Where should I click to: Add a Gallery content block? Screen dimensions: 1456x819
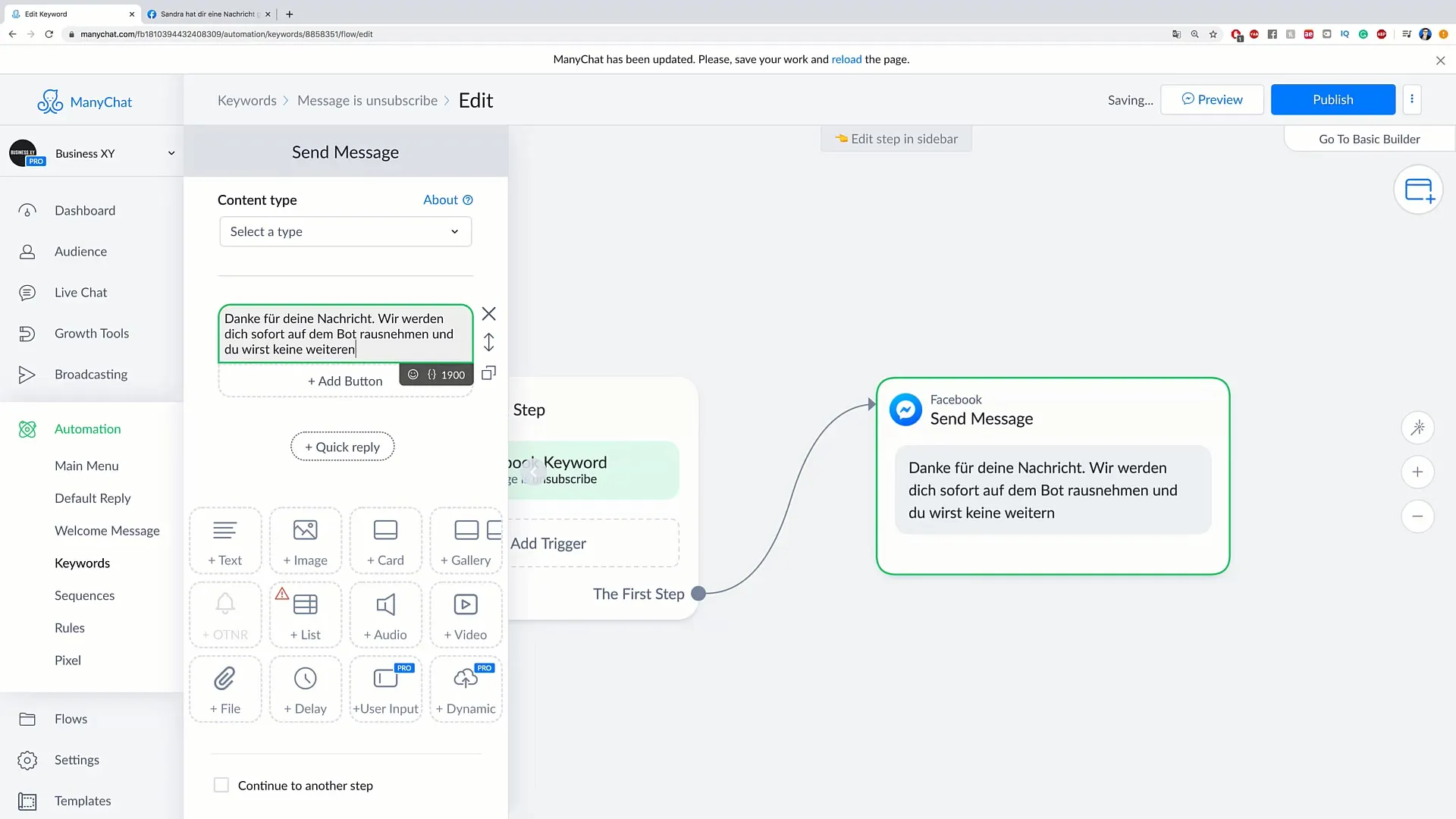pos(466,541)
